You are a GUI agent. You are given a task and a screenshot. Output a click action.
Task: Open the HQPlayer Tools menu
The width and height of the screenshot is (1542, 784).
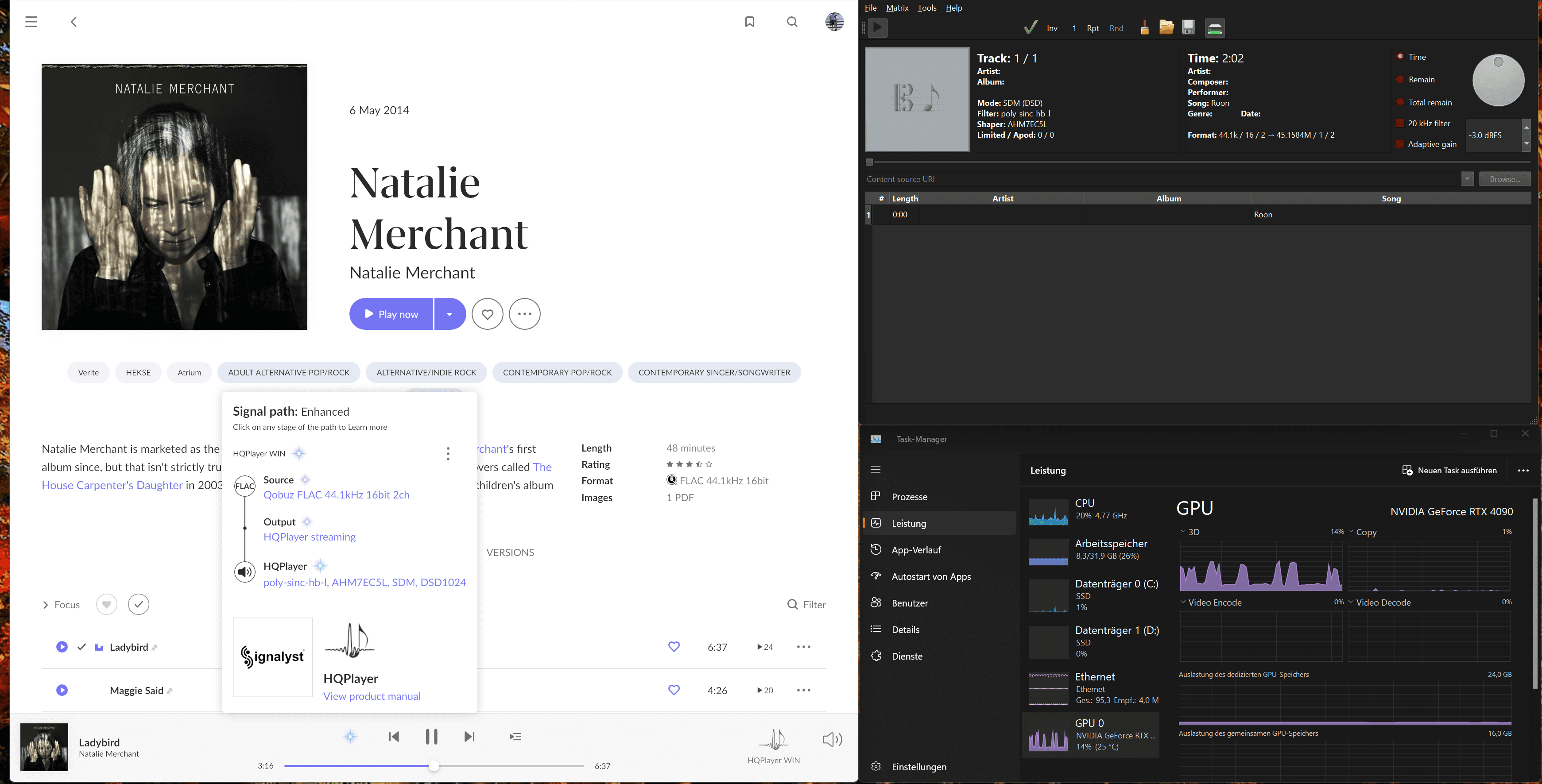(926, 8)
